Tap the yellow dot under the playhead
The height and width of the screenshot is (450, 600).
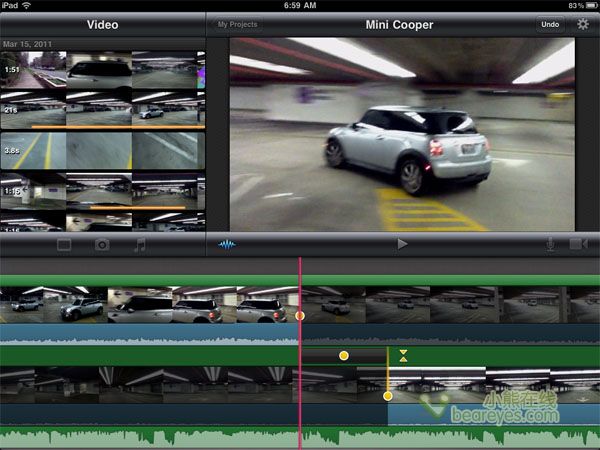coord(300,316)
